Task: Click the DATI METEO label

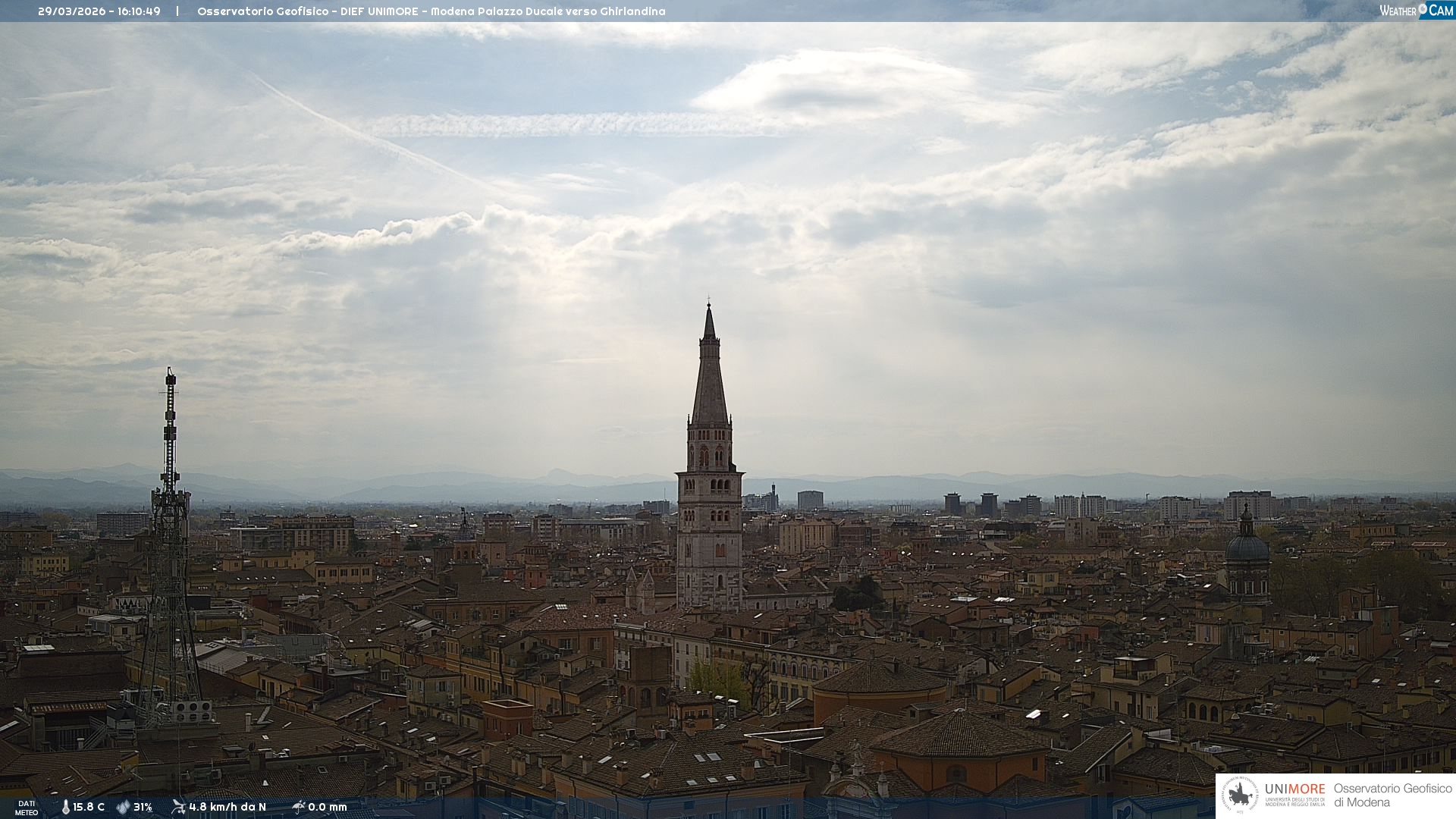Action: (27, 808)
